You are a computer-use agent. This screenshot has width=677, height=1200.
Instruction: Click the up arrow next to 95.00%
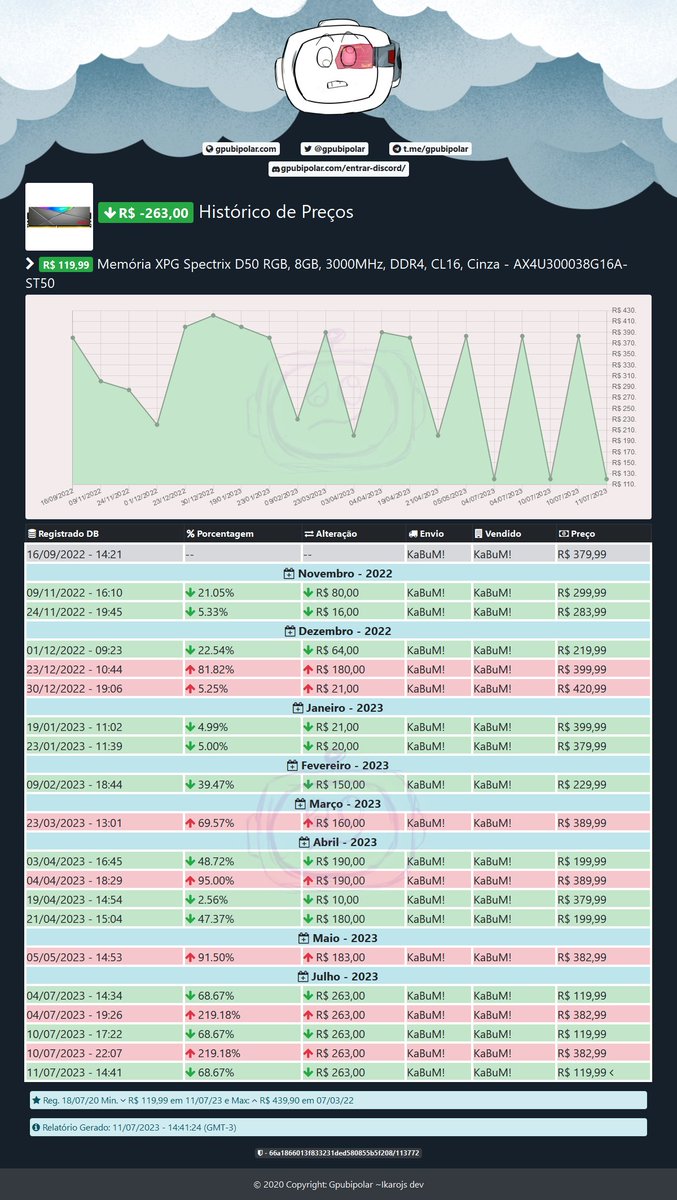[191, 880]
